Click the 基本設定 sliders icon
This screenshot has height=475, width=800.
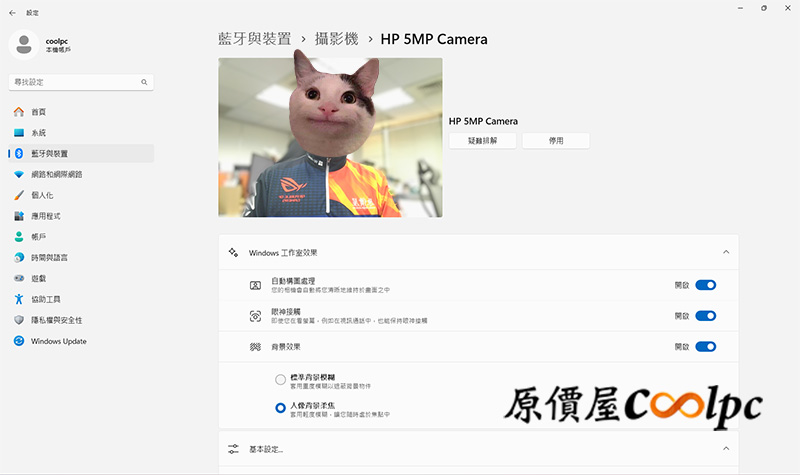coord(233,449)
